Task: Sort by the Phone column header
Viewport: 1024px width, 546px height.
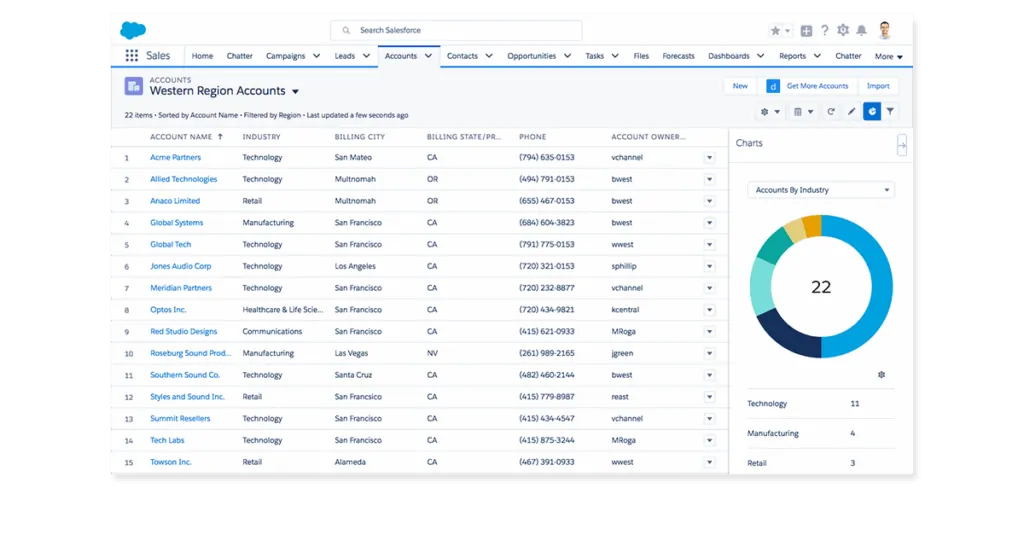Action: pos(532,136)
